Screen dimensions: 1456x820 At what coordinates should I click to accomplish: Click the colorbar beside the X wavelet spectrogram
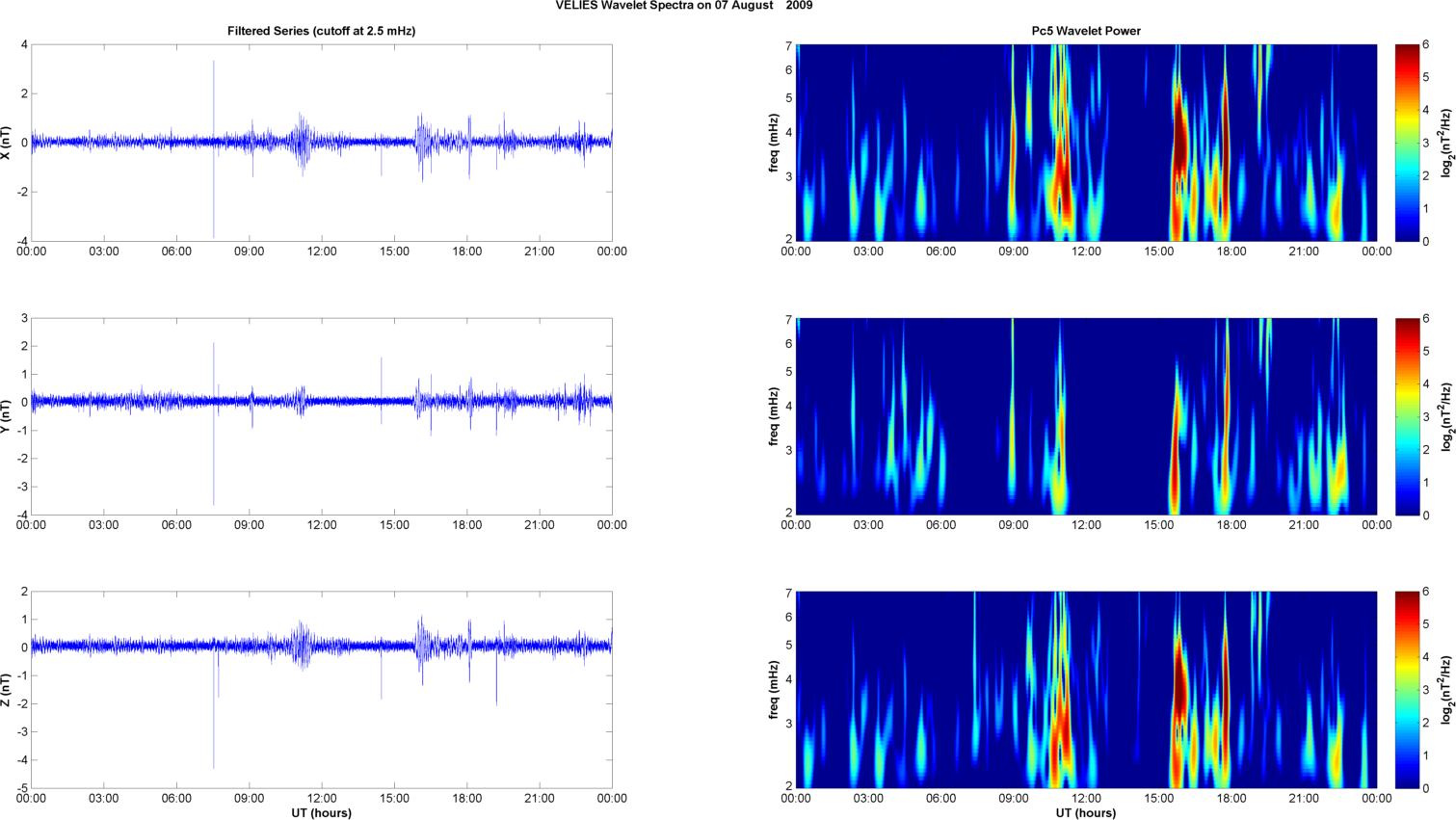pyautogui.click(x=1407, y=143)
